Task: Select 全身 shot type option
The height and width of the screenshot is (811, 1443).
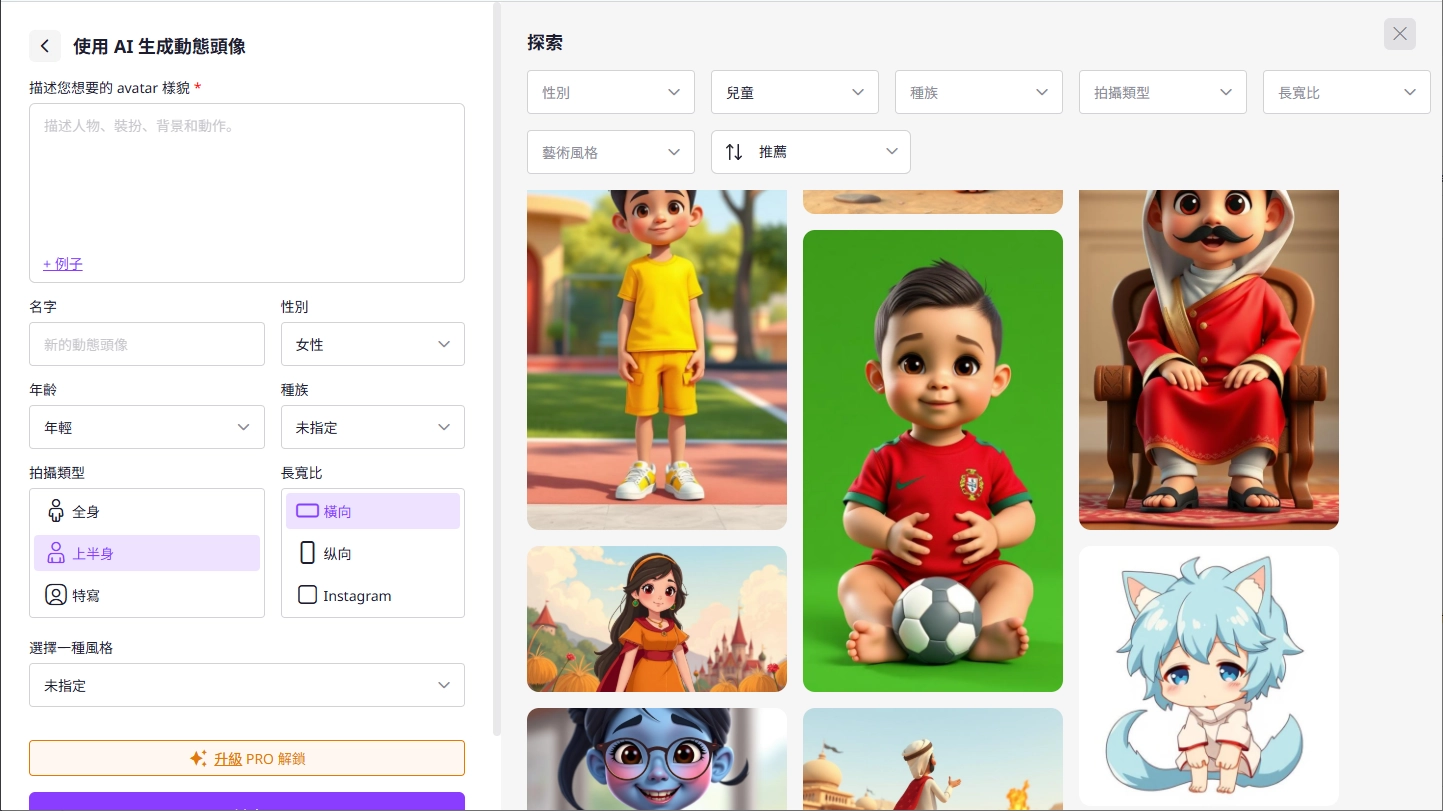Action: [147, 511]
